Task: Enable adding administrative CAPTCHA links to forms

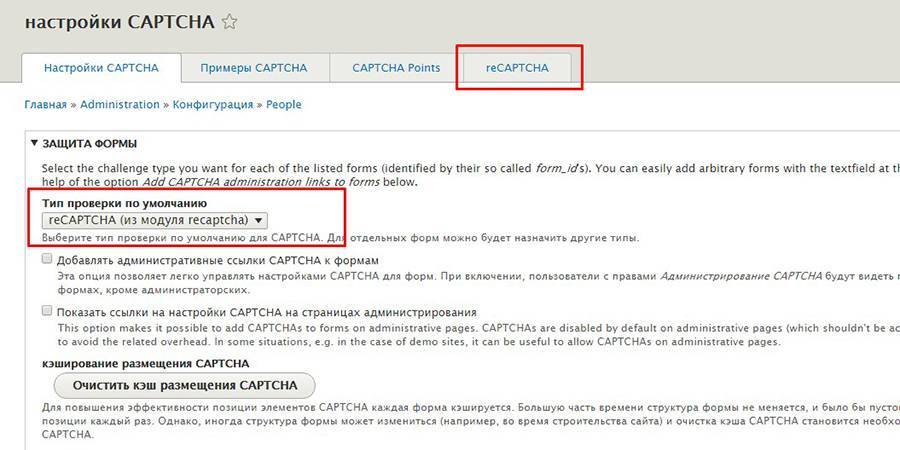Action: coord(47,259)
